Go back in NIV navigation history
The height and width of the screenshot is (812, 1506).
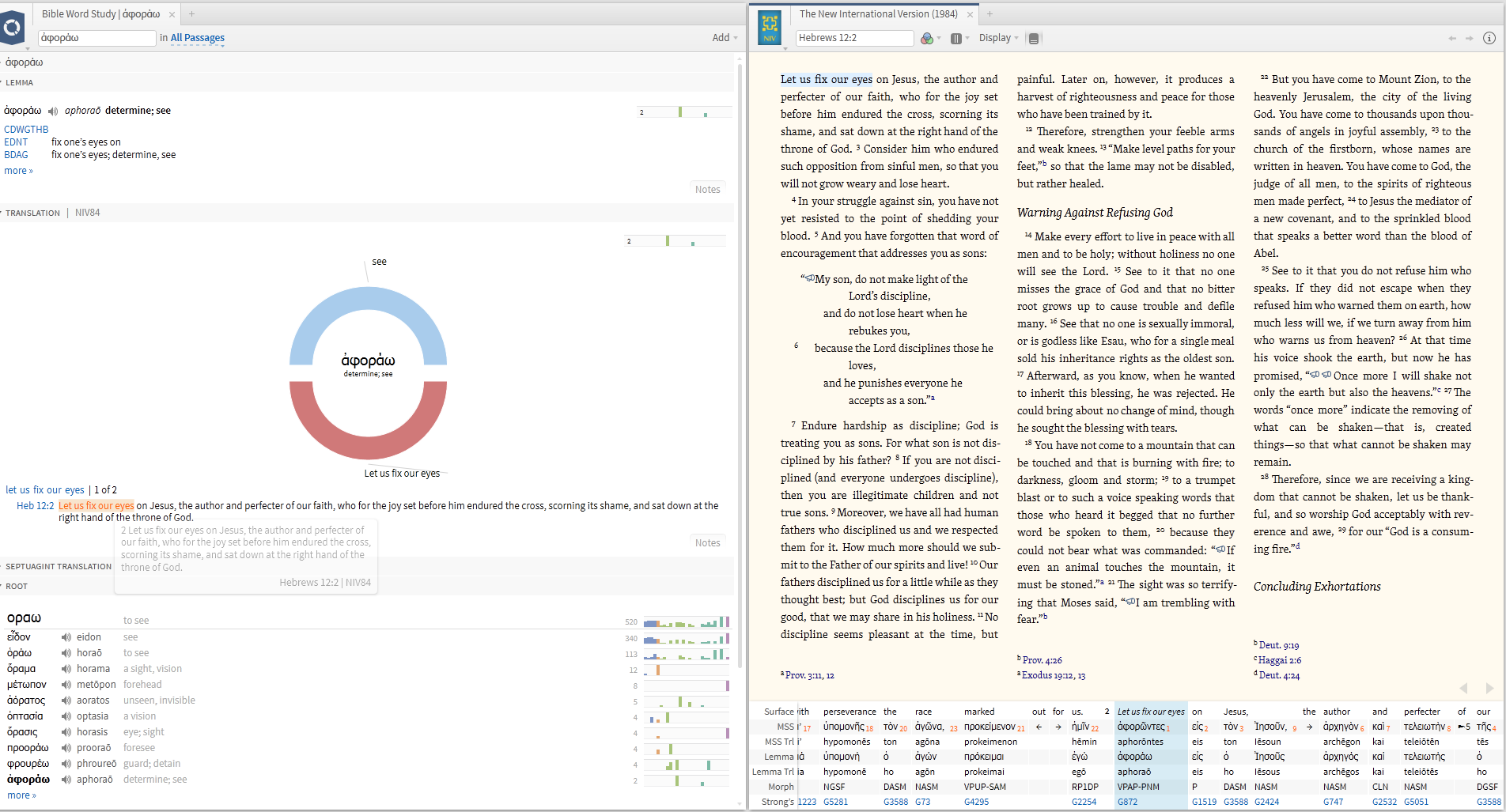[x=1452, y=38]
